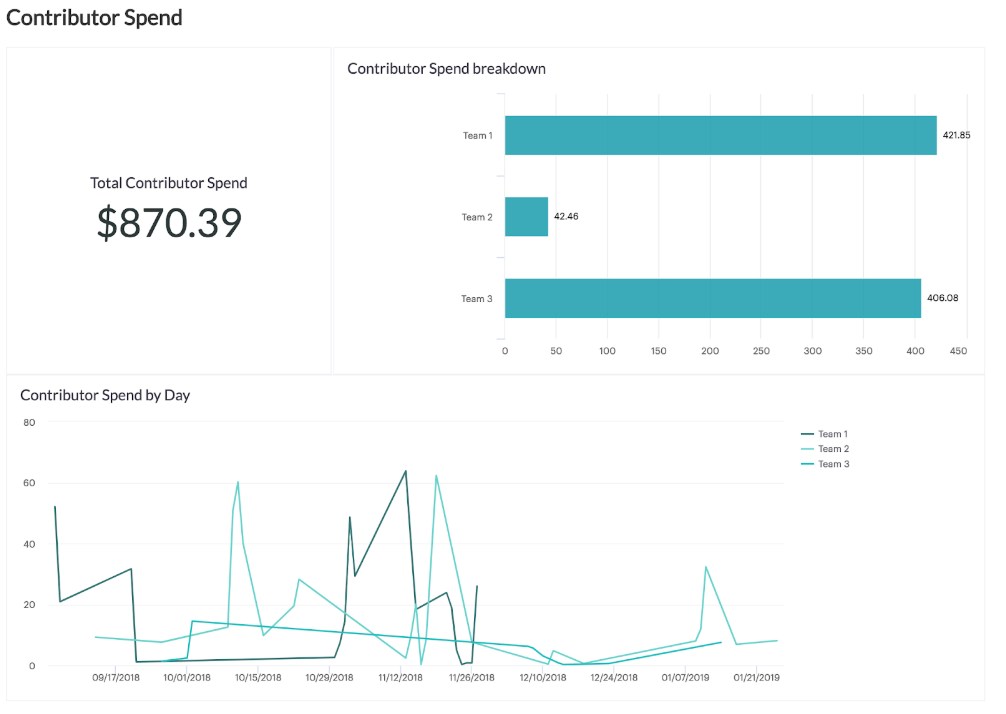Click the 450 tick on bar chart axis
This screenshot has width=1006, height=714.
click(959, 351)
